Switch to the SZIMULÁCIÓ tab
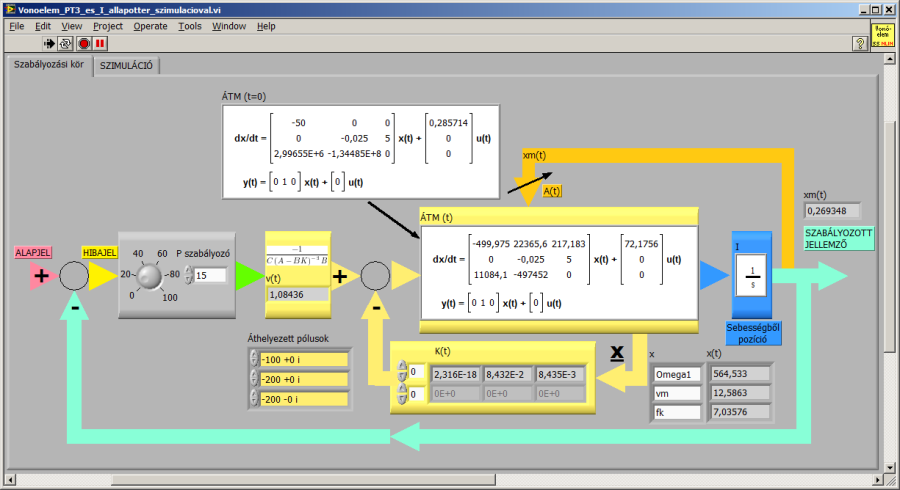The image size is (900, 490). click(126, 66)
